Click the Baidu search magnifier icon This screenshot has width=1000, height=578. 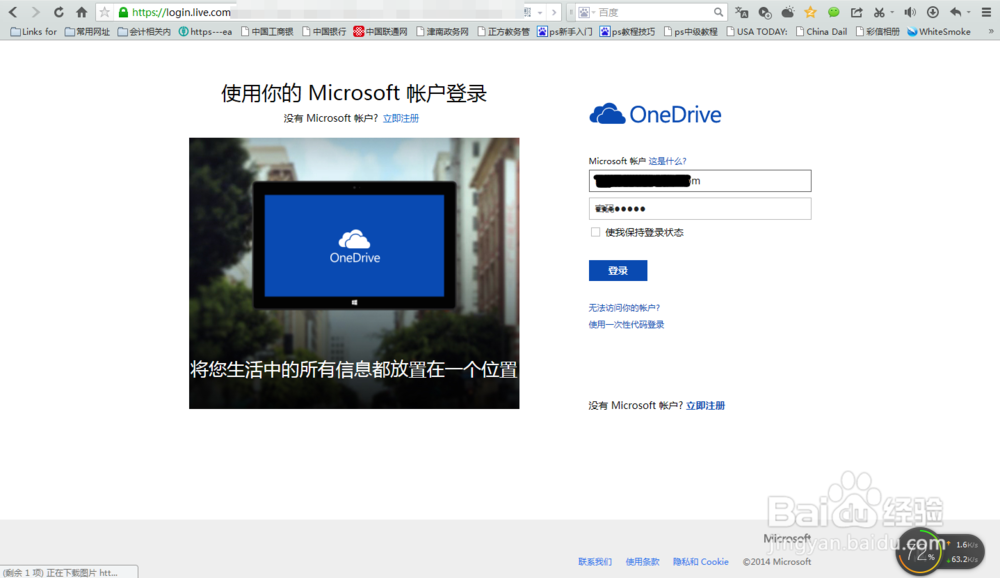tap(718, 12)
